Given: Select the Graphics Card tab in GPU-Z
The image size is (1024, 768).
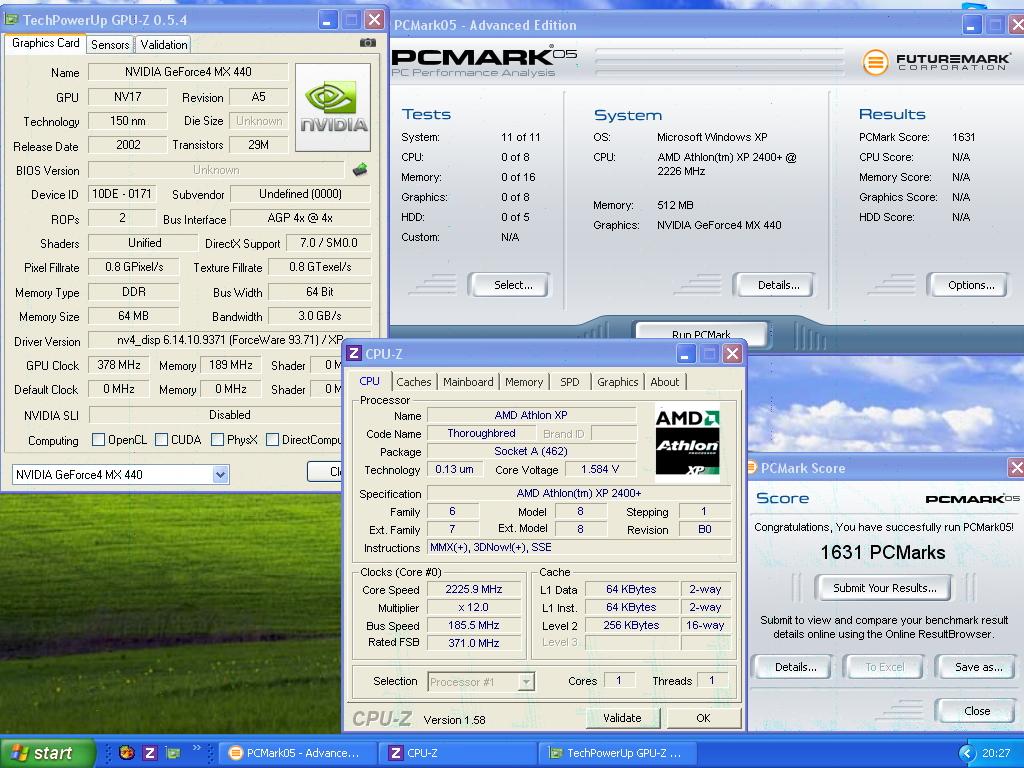Looking at the screenshot, I should (46, 43).
